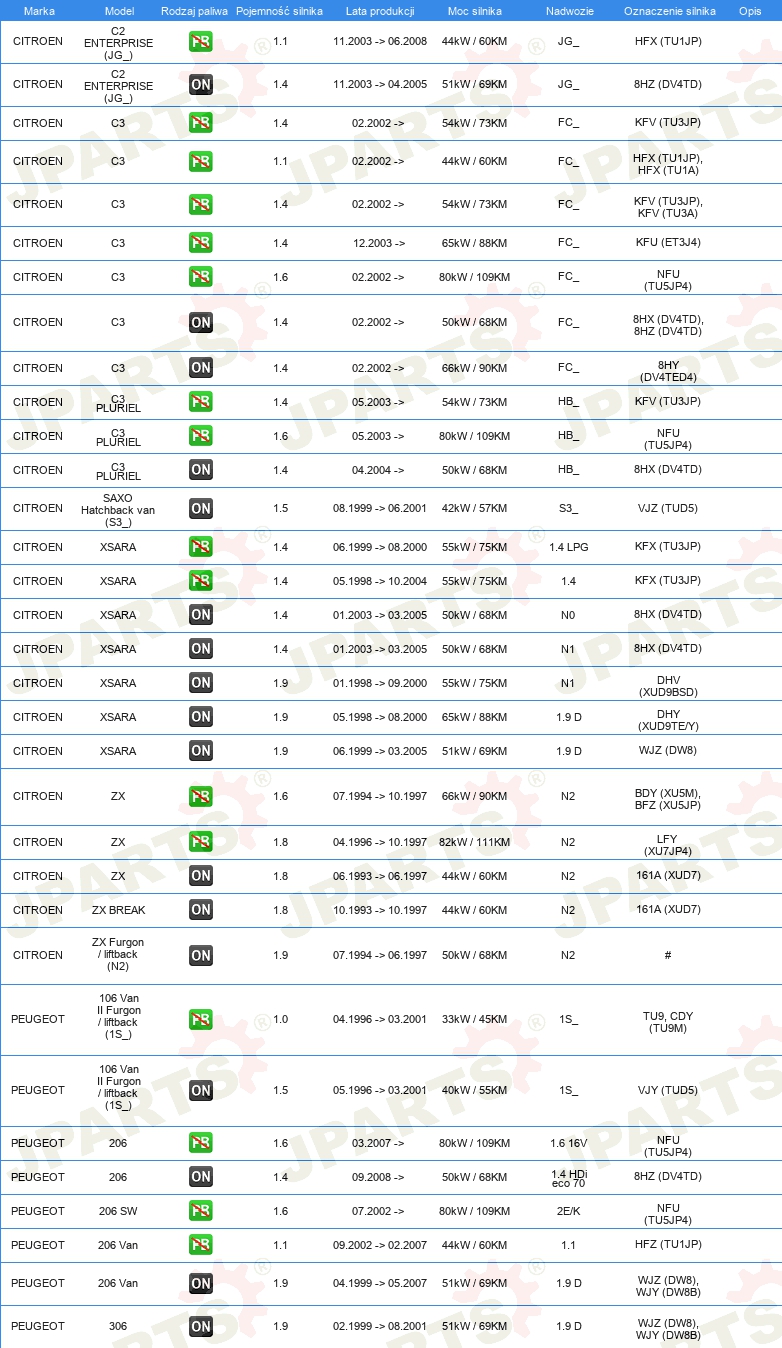This screenshot has width=782, height=1348.
Task: Click the Marka column header
Action: (38, 10)
